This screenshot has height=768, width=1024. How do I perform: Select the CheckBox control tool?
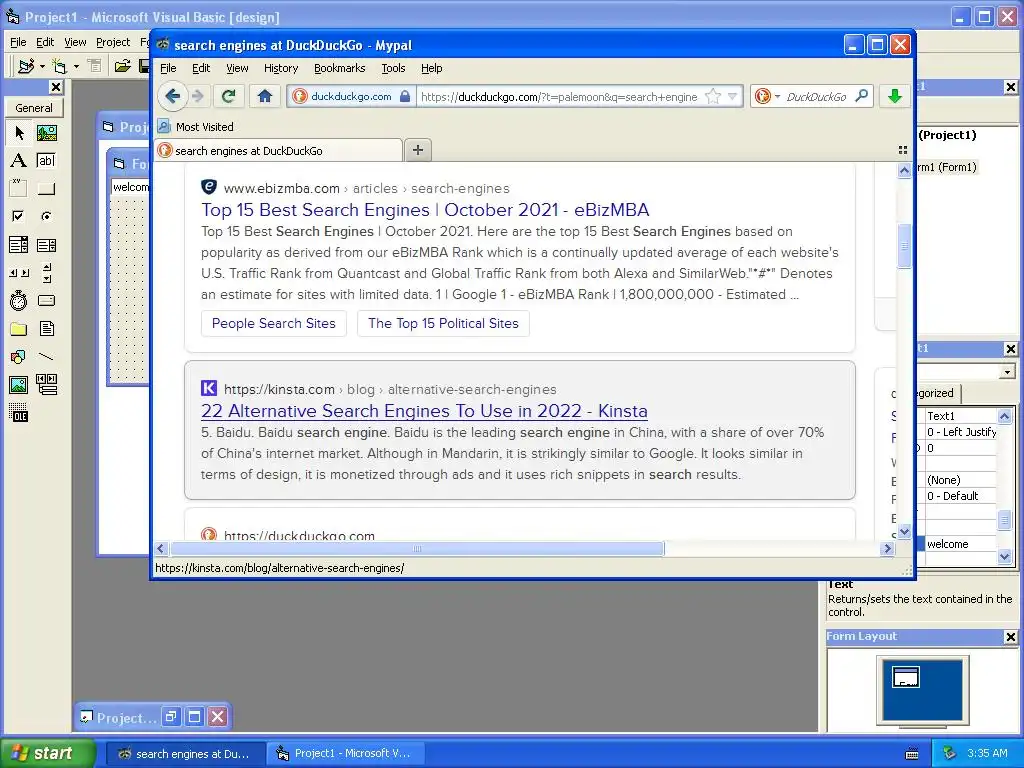[x=19, y=216]
